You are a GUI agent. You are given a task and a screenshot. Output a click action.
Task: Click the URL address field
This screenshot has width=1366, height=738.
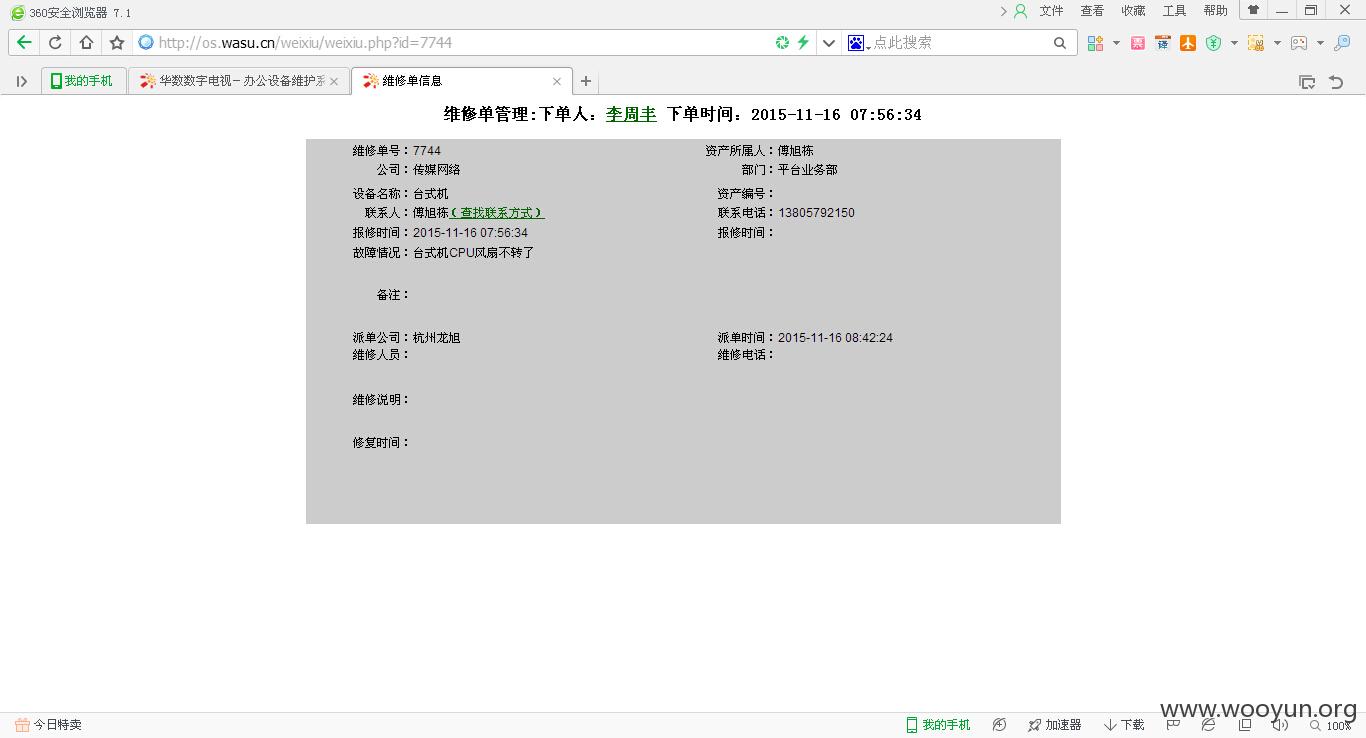pos(460,43)
